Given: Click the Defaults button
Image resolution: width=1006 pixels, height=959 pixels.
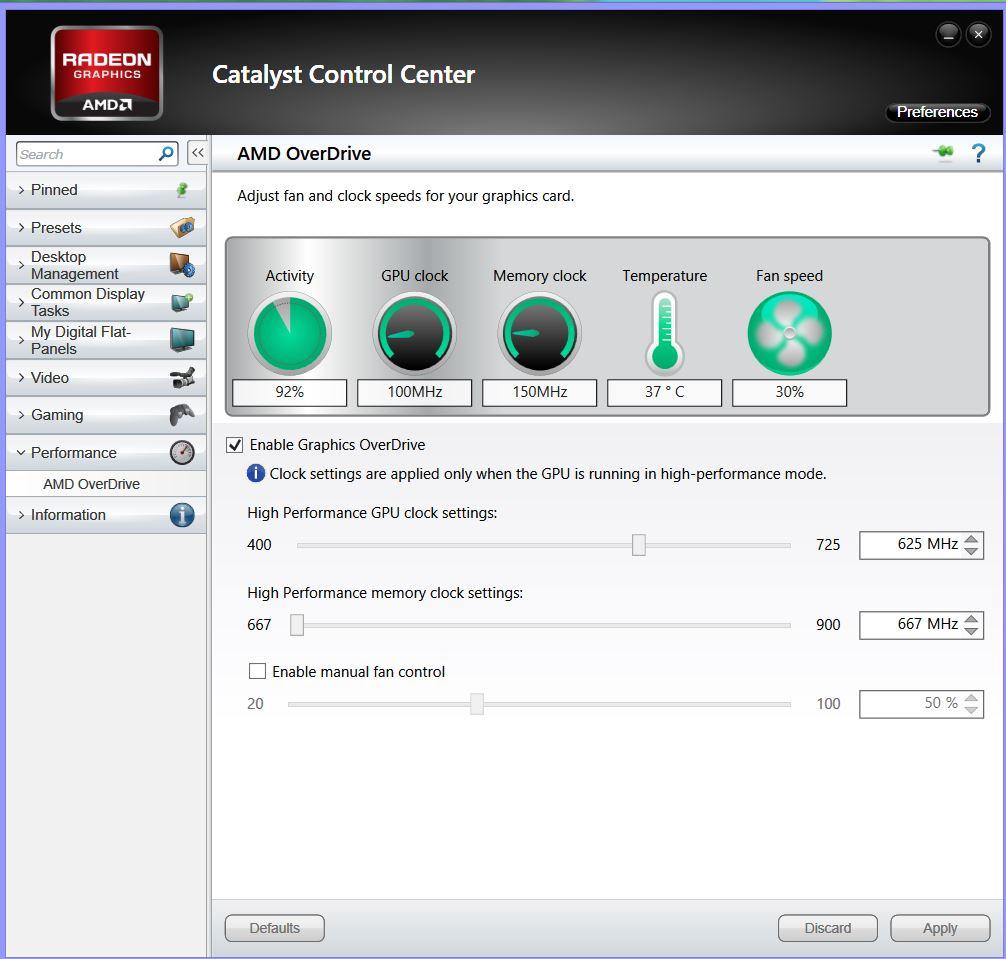Looking at the screenshot, I should 275,928.
